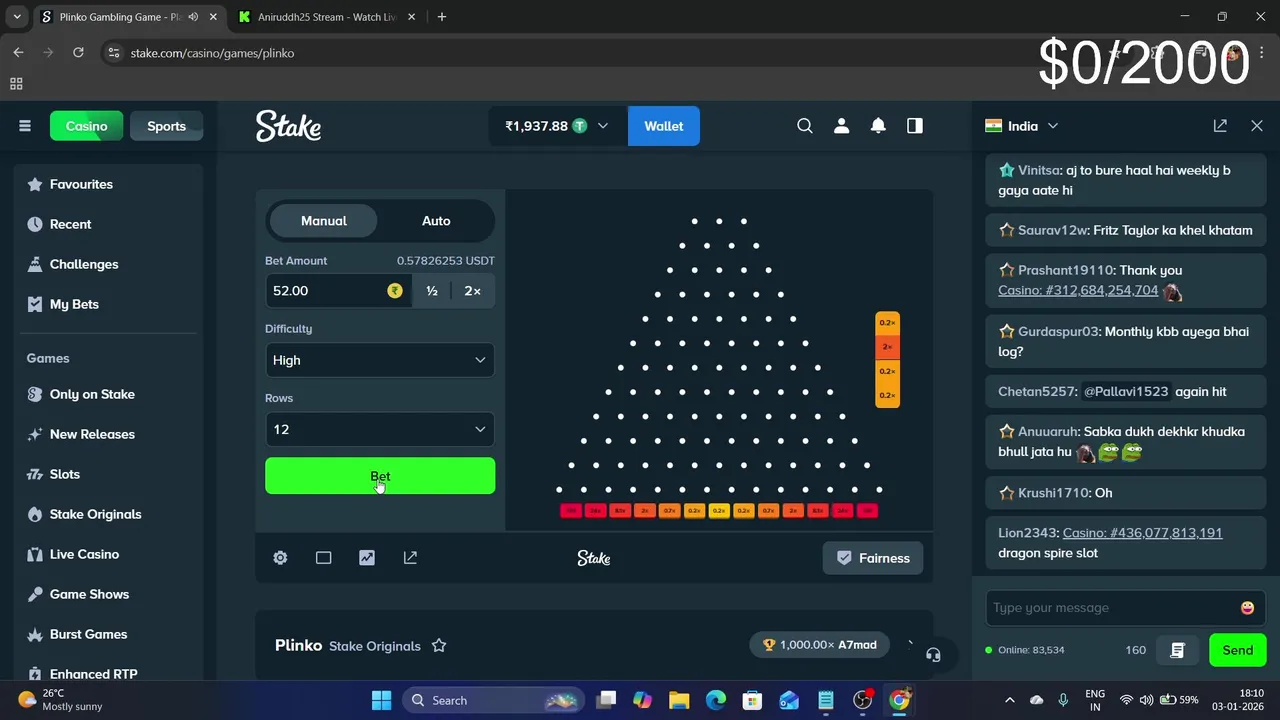The image size is (1280, 720).
Task: Select Manual betting mode
Action: pyautogui.click(x=323, y=221)
